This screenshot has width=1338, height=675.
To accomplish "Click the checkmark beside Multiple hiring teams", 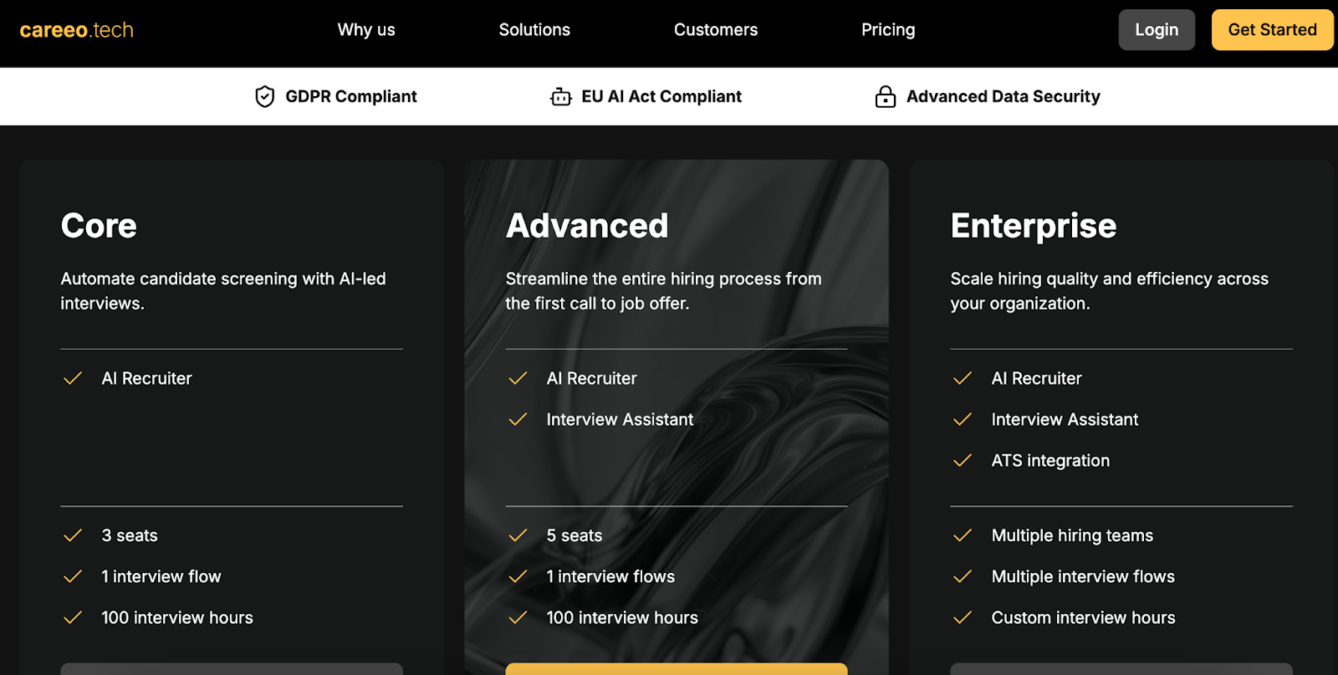I will point(962,535).
